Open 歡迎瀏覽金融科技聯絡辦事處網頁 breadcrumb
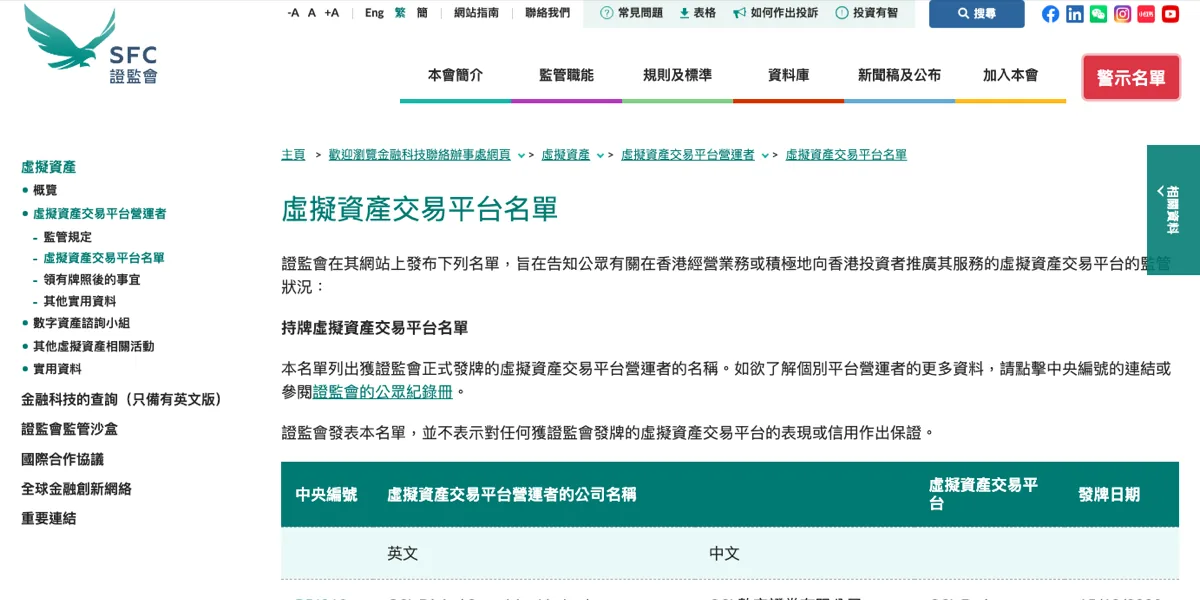Screen dimensions: 1200x600 coord(419,155)
